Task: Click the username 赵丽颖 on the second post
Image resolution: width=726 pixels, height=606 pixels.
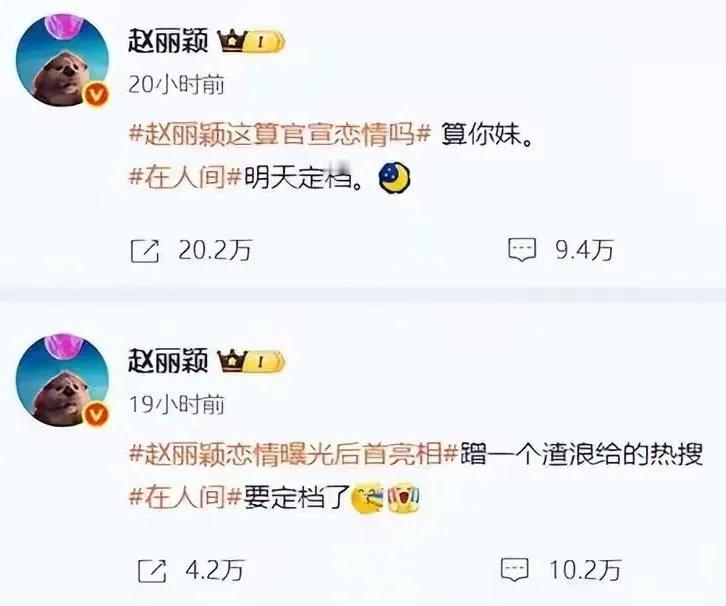Action: coord(168,361)
